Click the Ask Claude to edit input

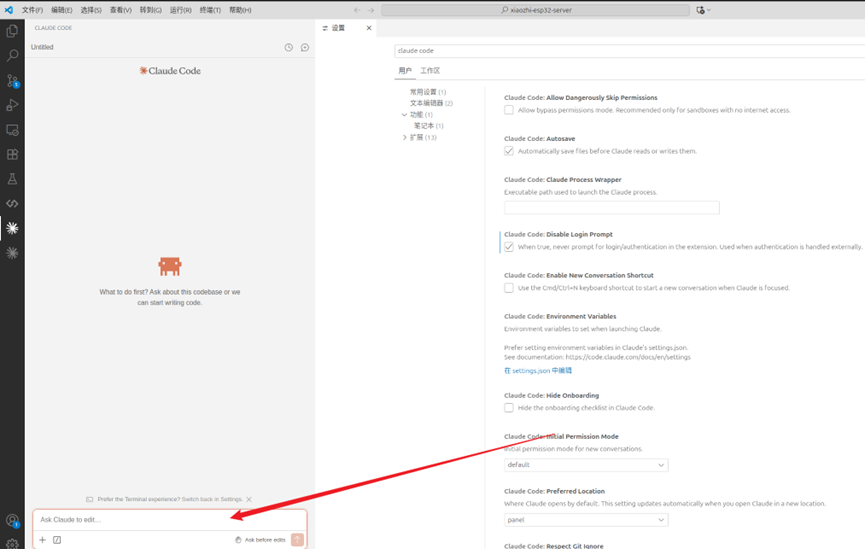click(x=170, y=520)
